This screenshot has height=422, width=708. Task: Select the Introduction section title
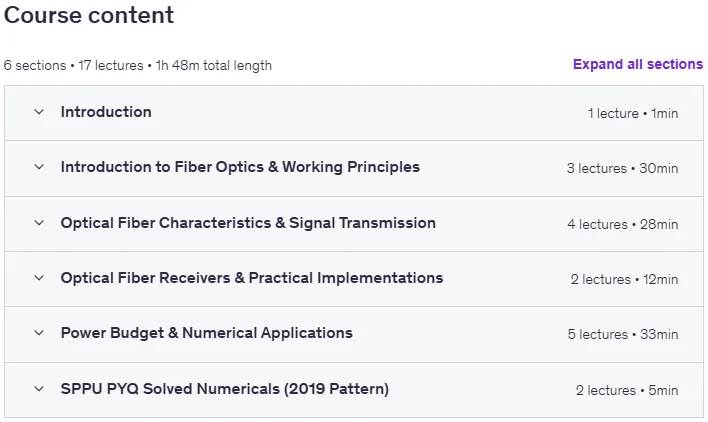coord(106,112)
